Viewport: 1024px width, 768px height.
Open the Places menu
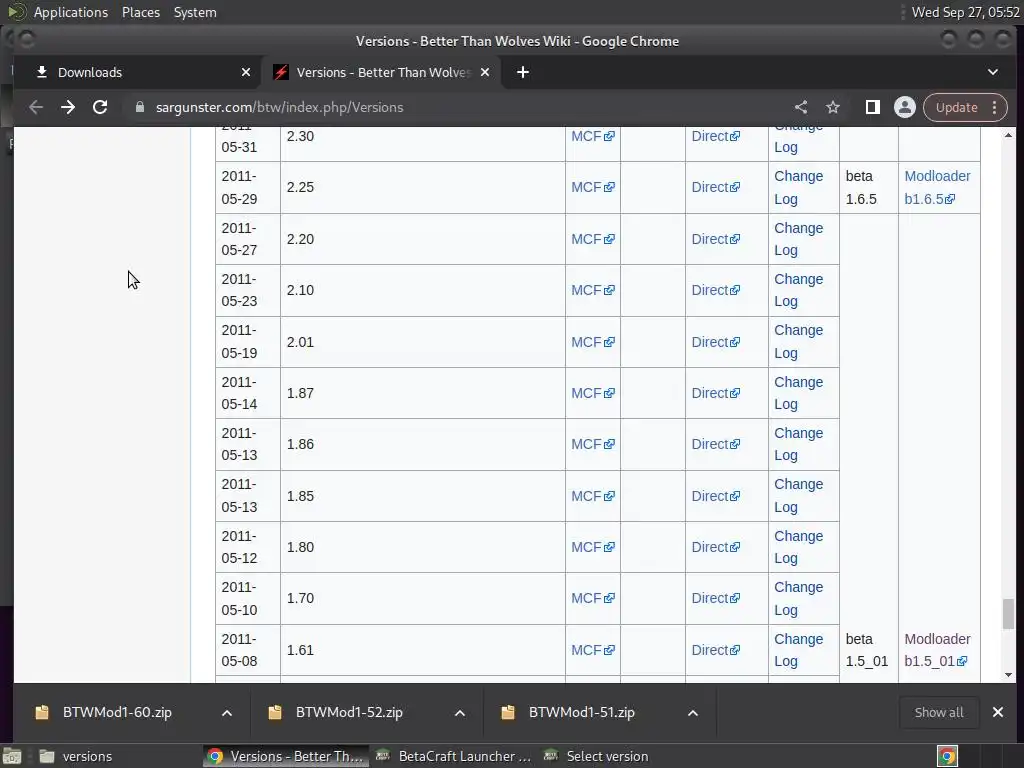click(x=140, y=12)
